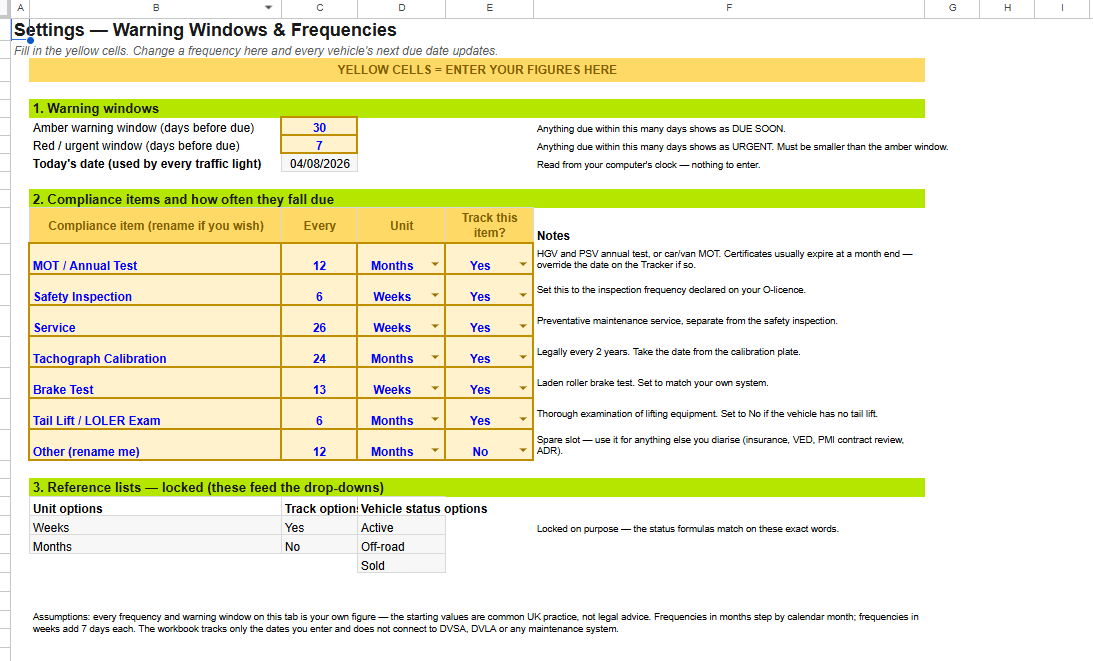Select the Assumptions paragraph text
The image size is (1093, 661).
[x=475, y=623]
